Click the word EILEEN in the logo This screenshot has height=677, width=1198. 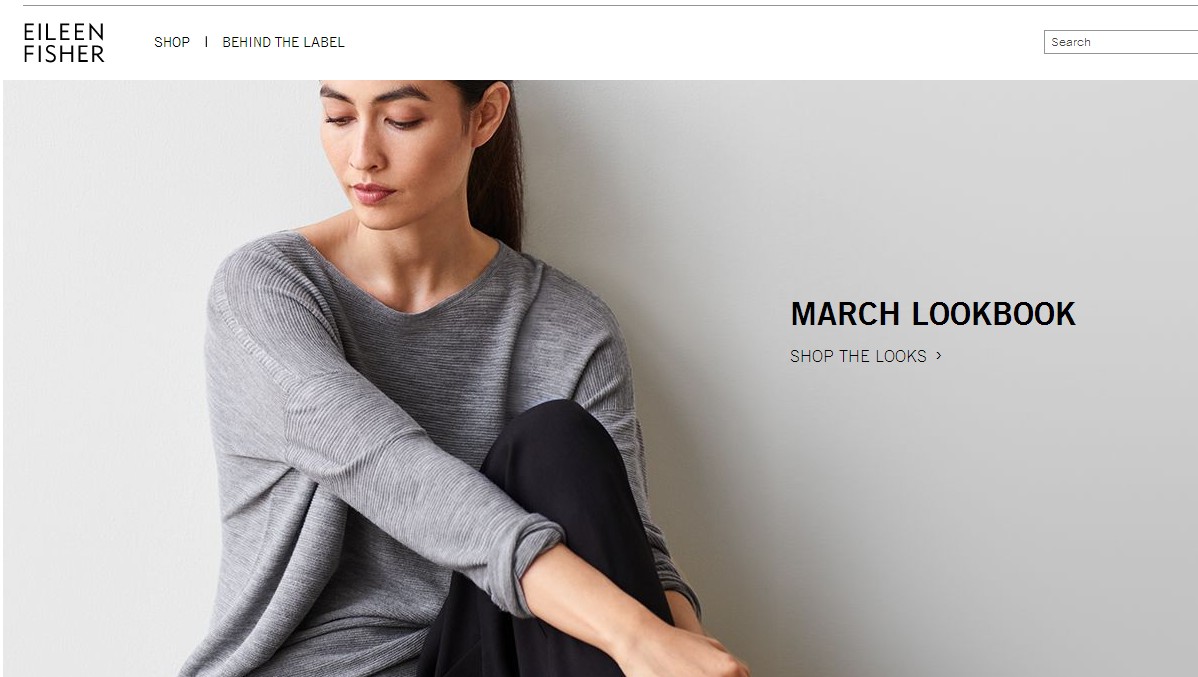click(x=64, y=31)
